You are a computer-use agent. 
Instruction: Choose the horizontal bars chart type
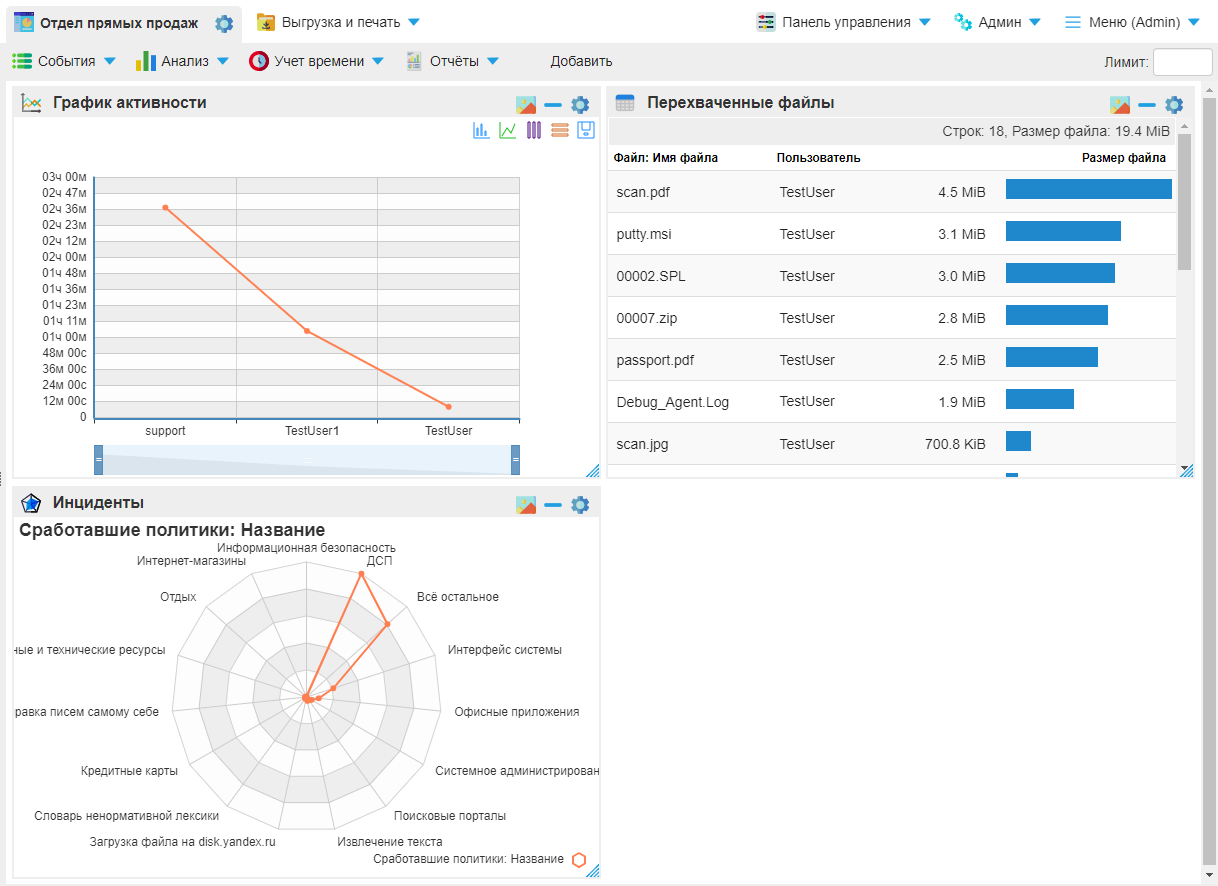(560, 130)
